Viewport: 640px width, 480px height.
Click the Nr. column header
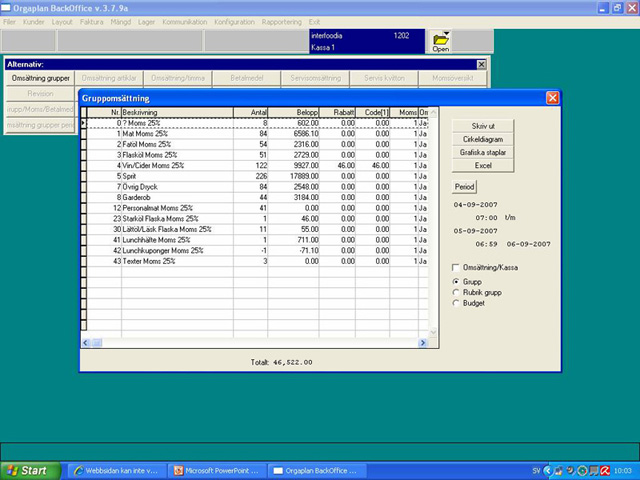104,112
